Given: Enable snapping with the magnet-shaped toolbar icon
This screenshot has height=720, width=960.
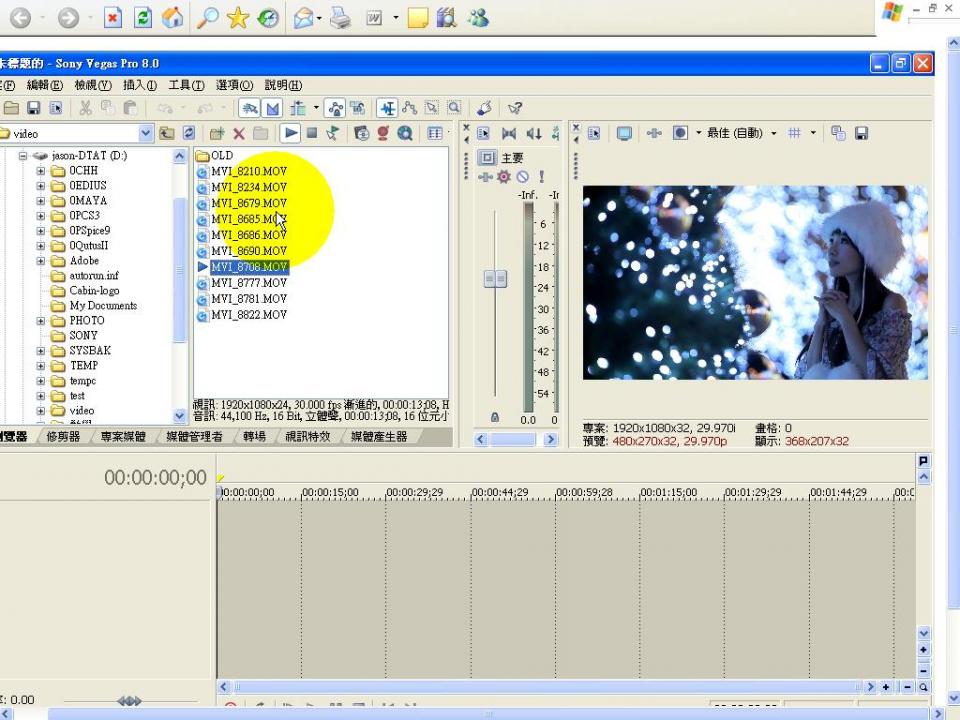Looking at the screenshot, I should point(249,108).
